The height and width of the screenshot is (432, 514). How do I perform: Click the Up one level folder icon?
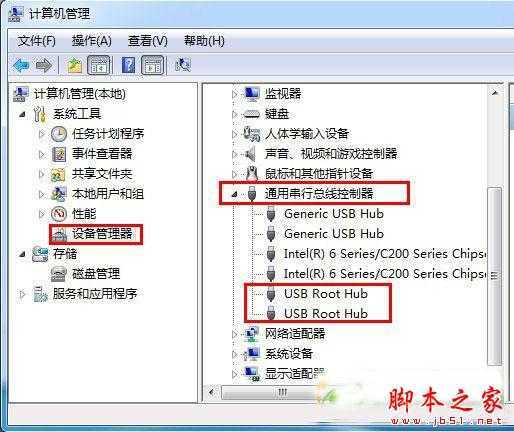pos(75,65)
